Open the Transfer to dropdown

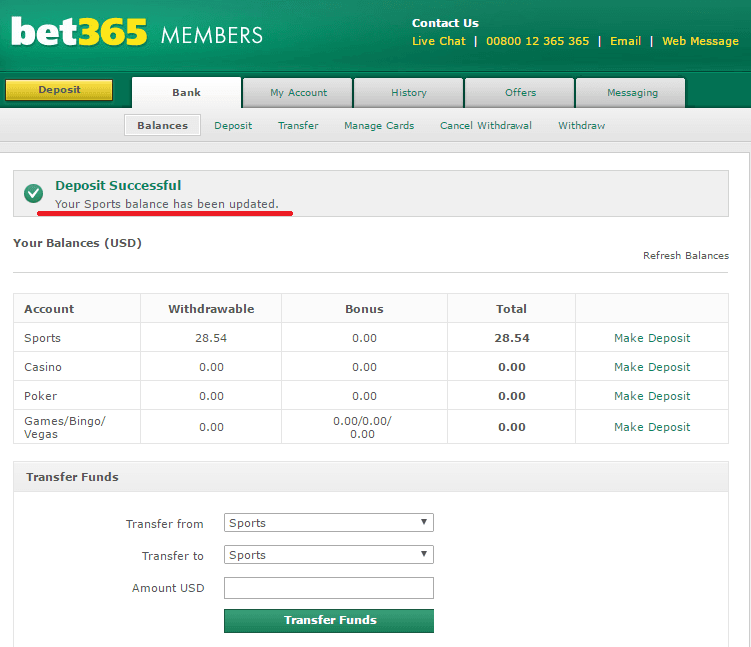(329, 555)
